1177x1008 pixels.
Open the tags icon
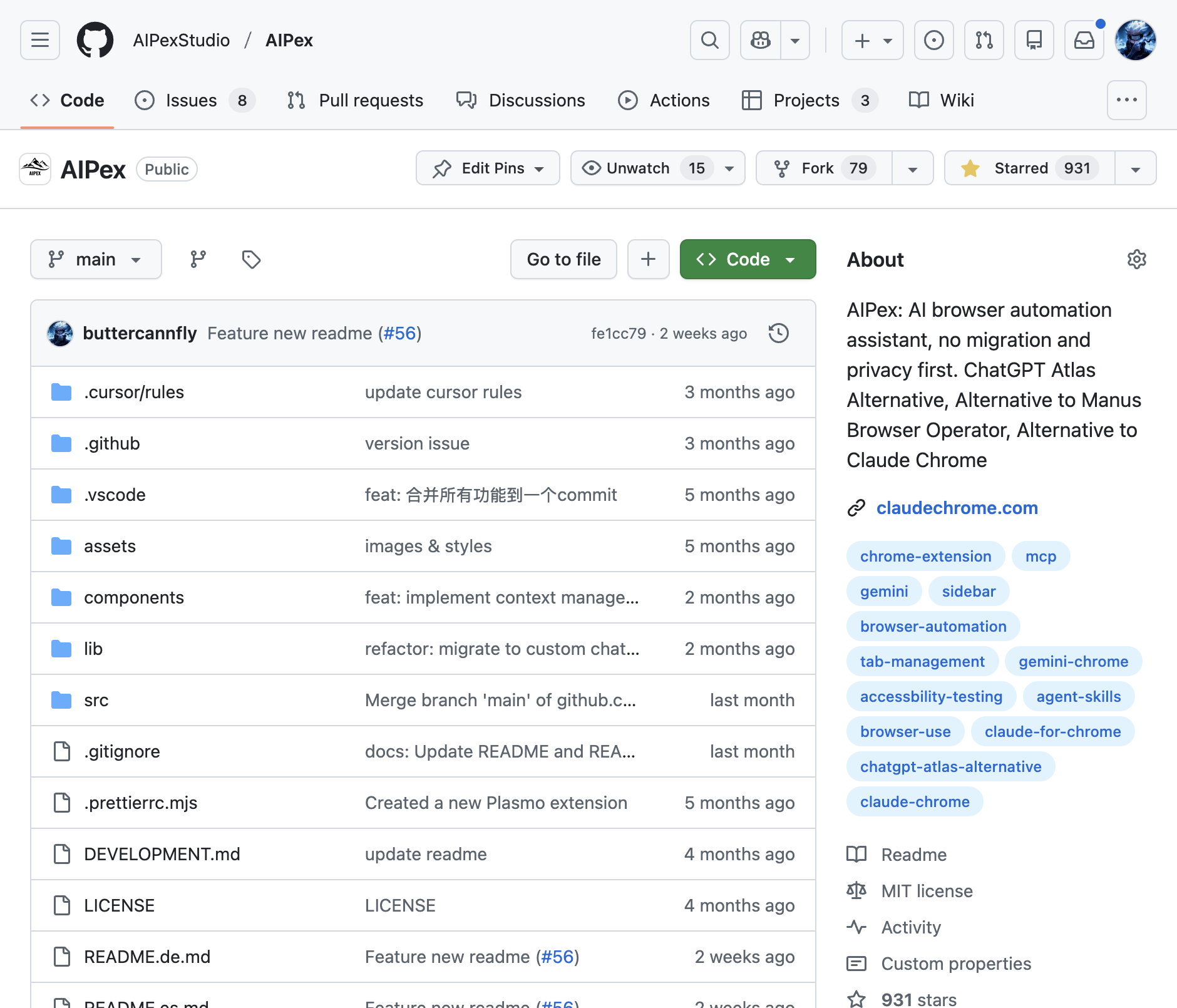click(251, 259)
